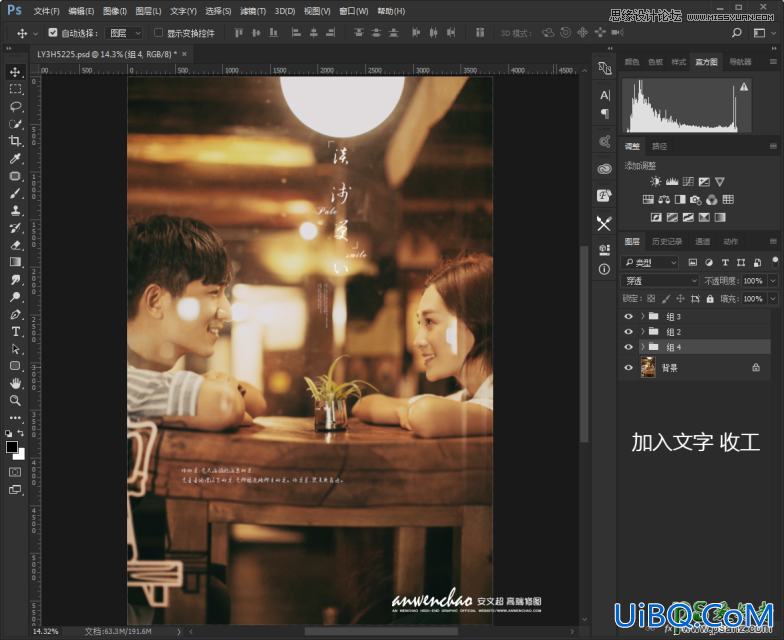Open the fill slider dropdown arrow

pos(773,299)
